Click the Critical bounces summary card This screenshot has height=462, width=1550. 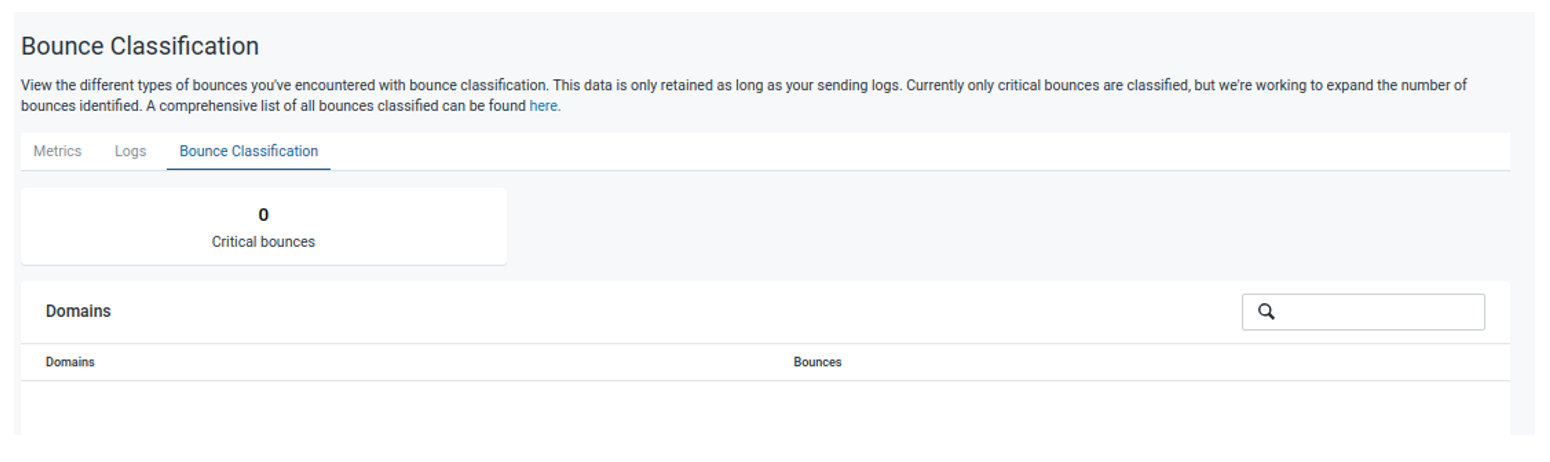pos(264,226)
